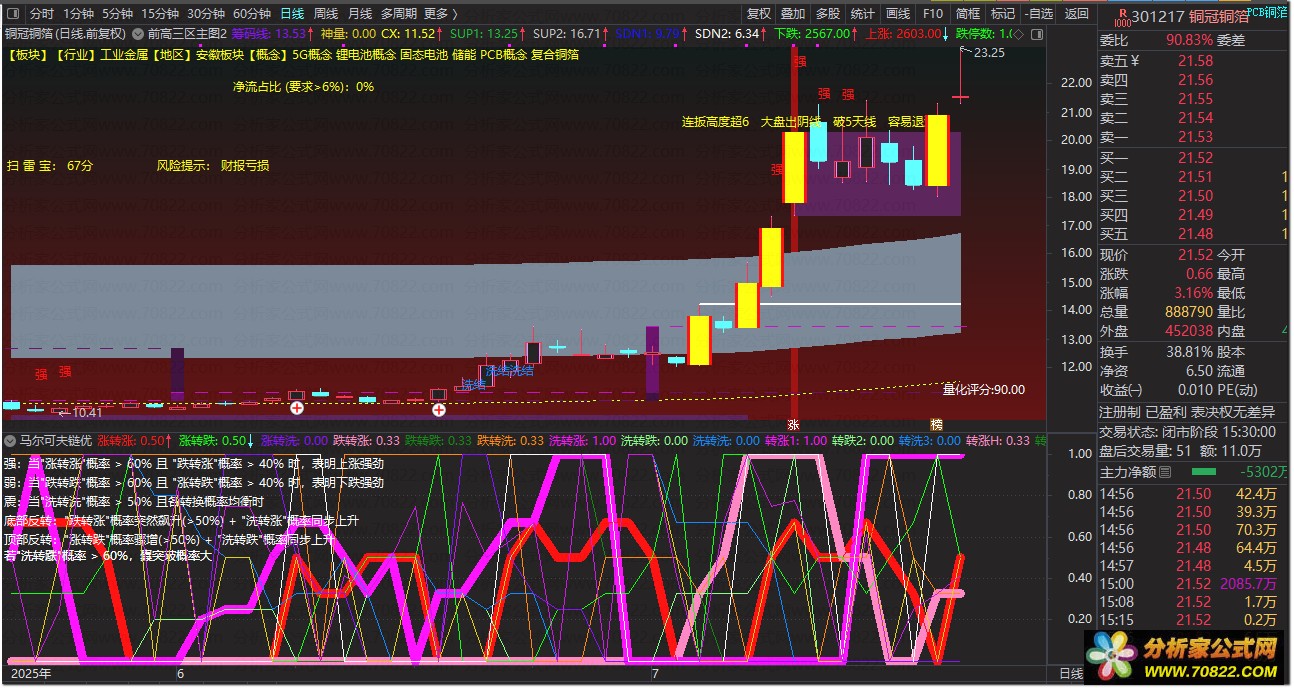
Task: Click 洗转涨 1.00 legend label
Action: (x=583, y=440)
